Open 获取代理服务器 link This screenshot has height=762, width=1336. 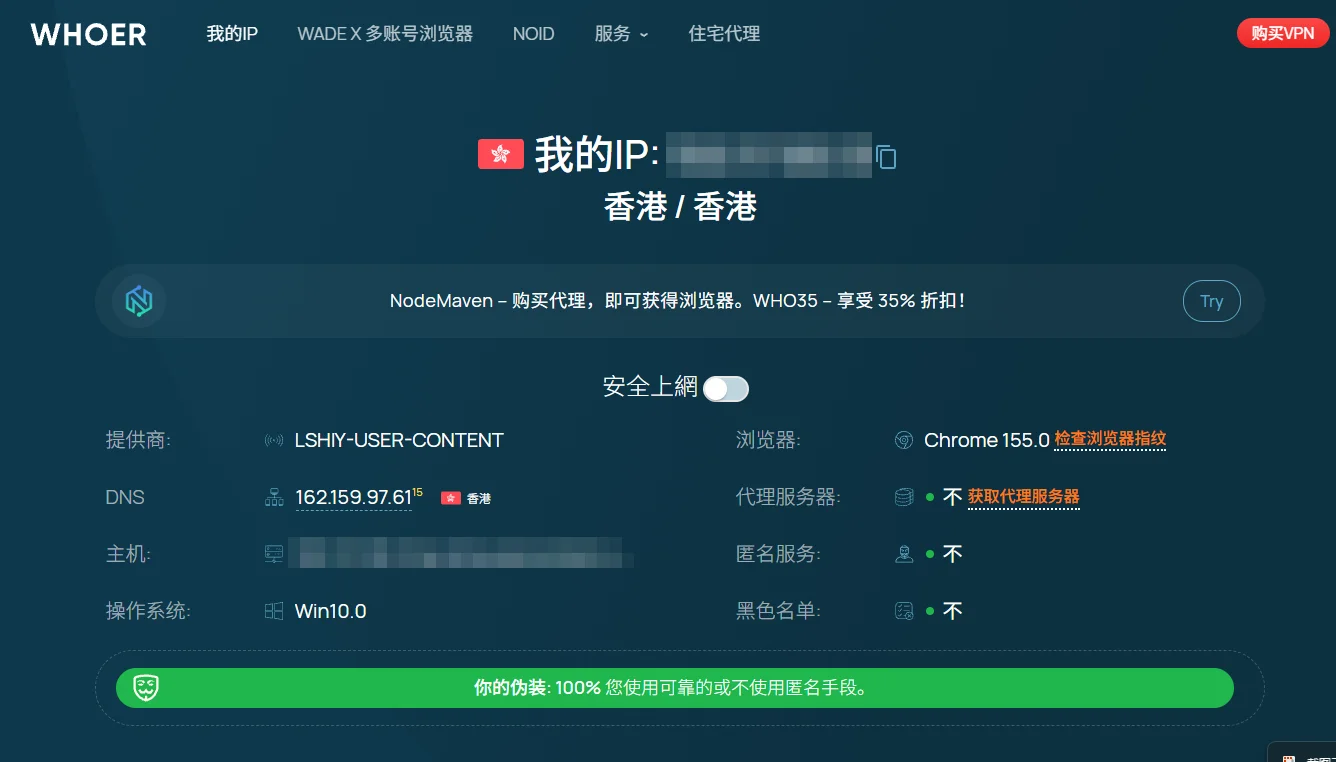point(1024,497)
